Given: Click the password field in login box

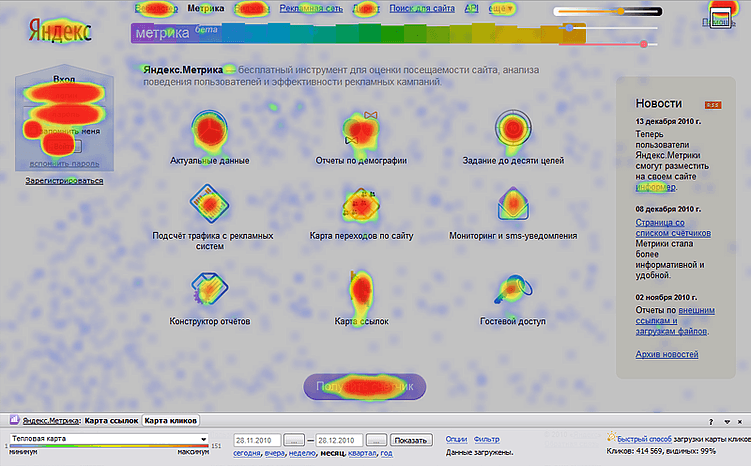Looking at the screenshot, I should 64,114.
